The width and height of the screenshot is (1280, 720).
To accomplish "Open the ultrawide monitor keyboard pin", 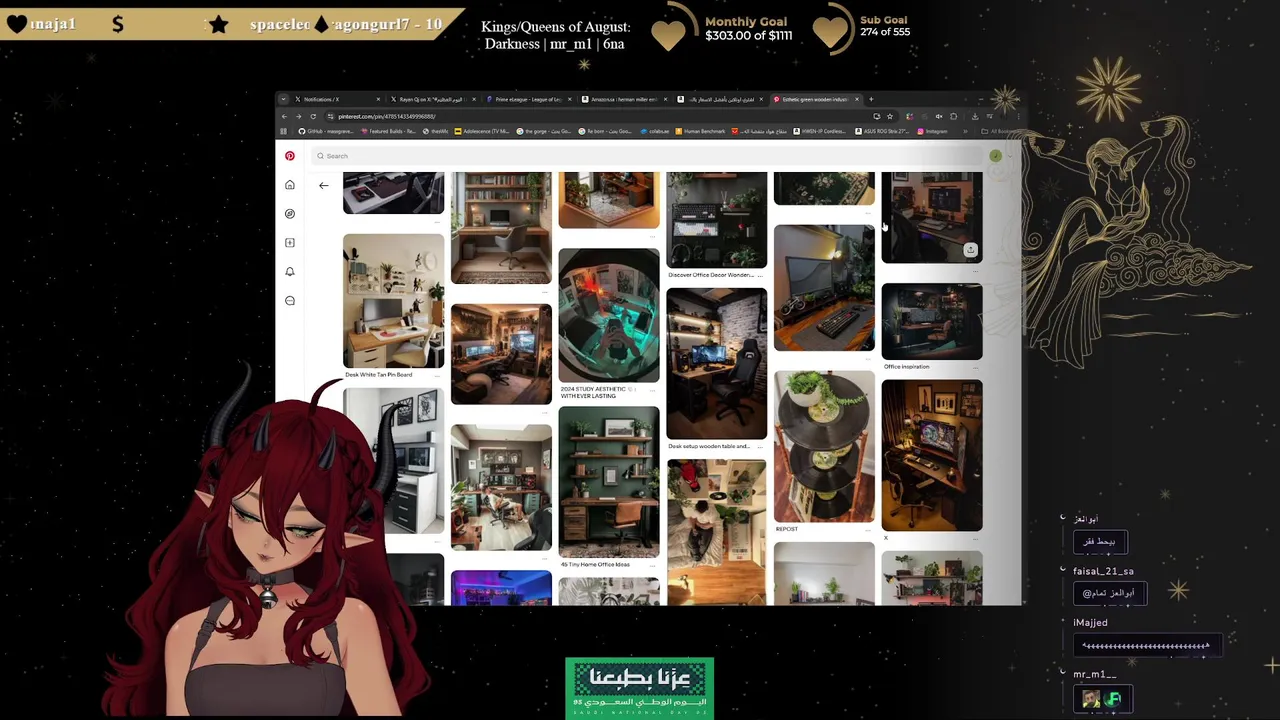I will tap(824, 288).
